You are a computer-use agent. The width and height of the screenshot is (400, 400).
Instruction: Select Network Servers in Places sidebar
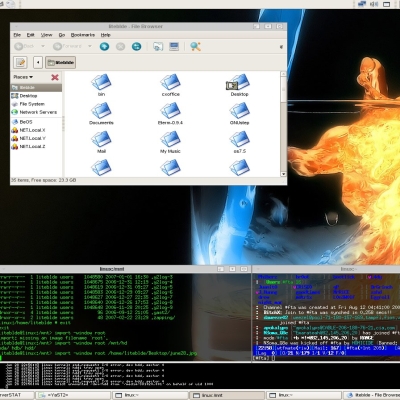tap(36, 112)
